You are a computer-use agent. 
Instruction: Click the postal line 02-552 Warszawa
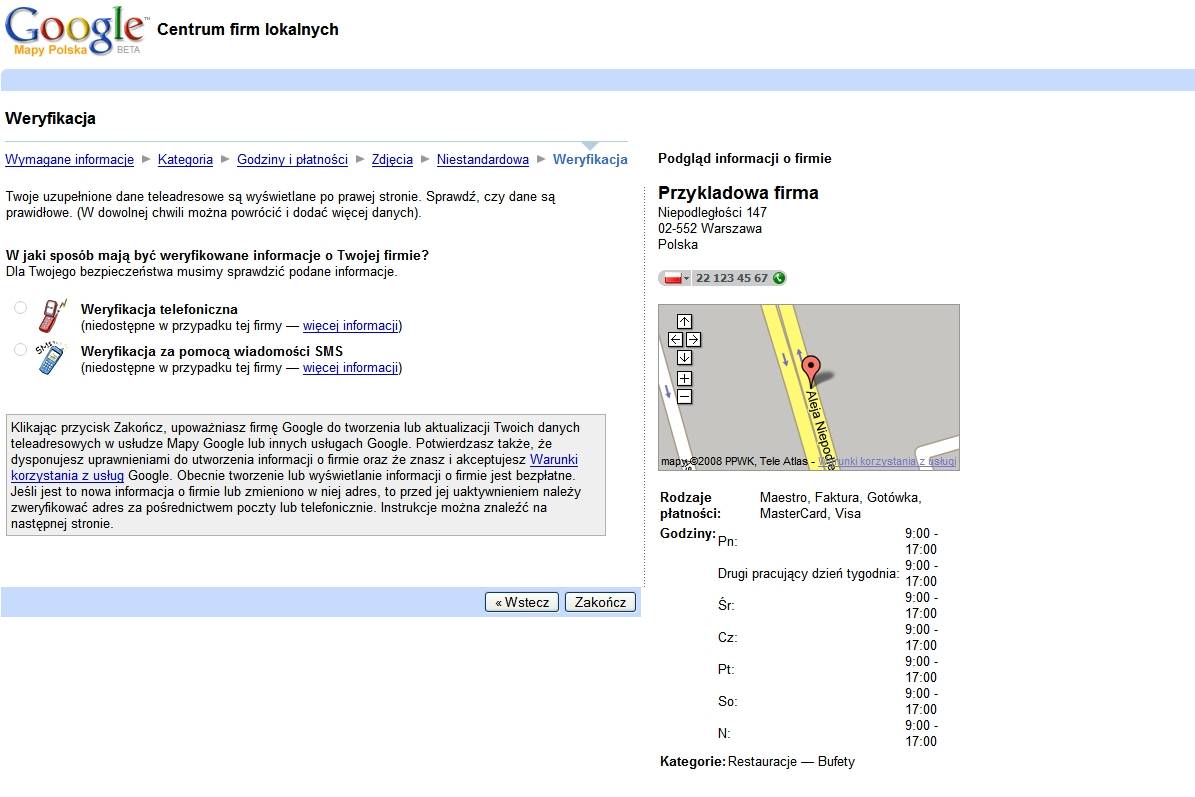tap(710, 229)
